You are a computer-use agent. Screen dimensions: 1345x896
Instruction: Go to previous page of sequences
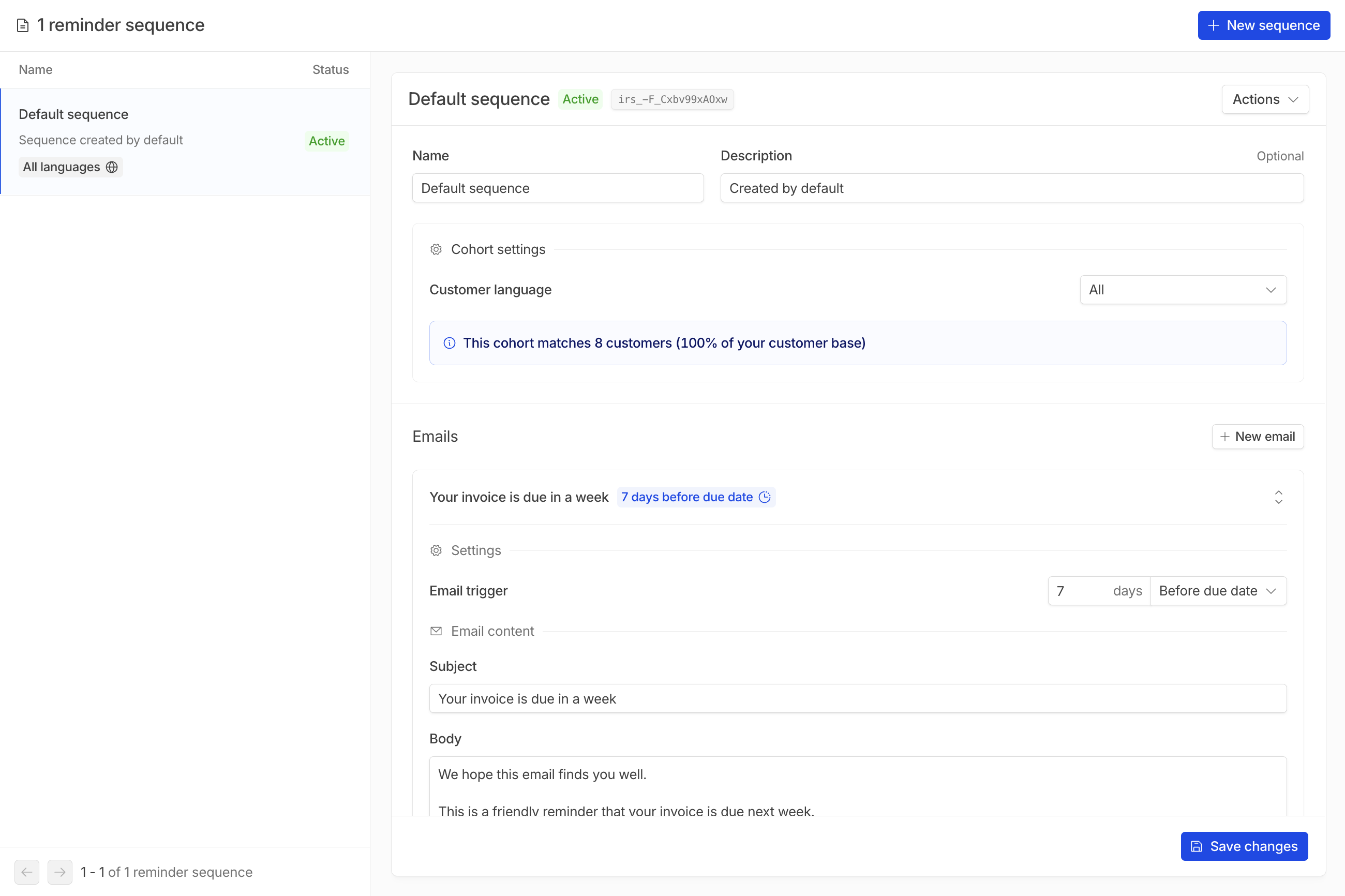(x=27, y=872)
